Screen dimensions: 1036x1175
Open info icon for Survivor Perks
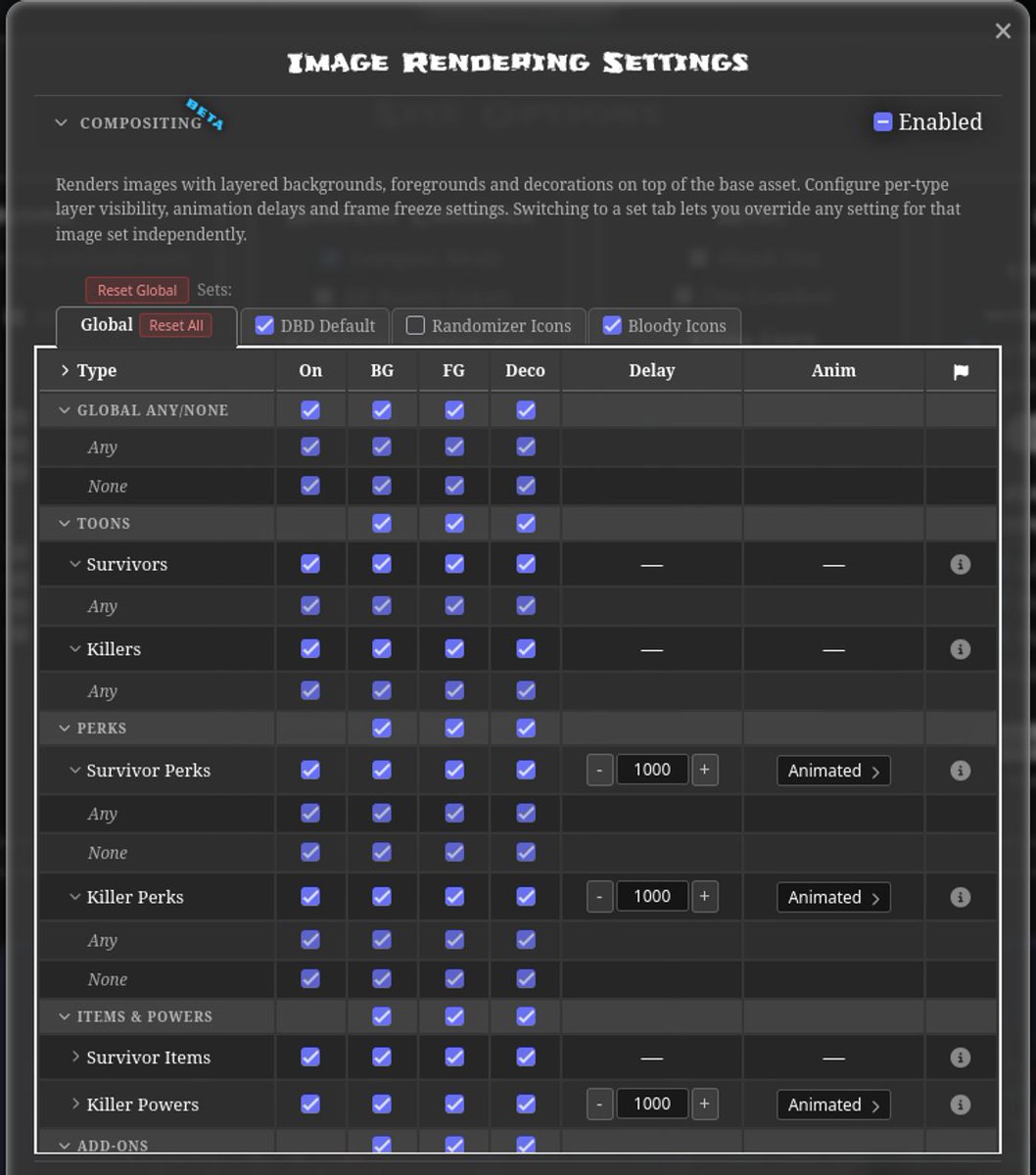961,771
